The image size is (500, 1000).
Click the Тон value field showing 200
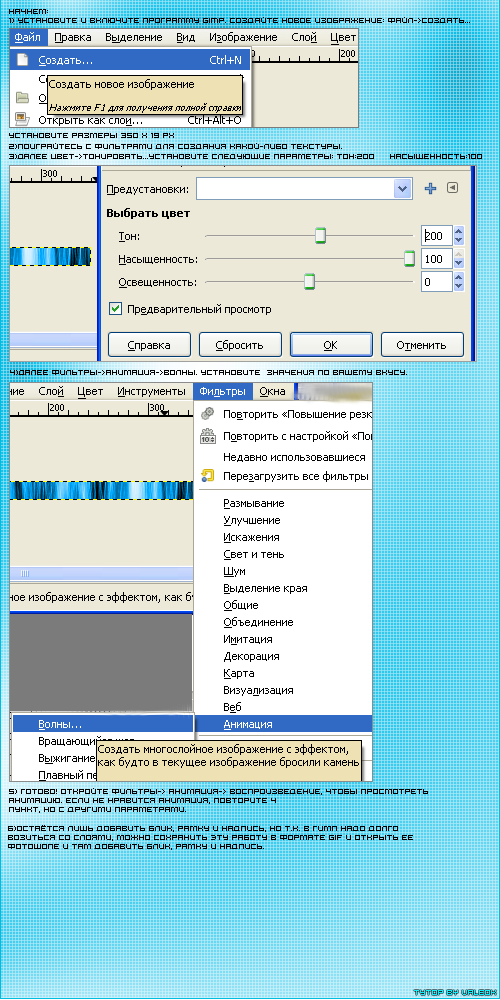pos(437,236)
